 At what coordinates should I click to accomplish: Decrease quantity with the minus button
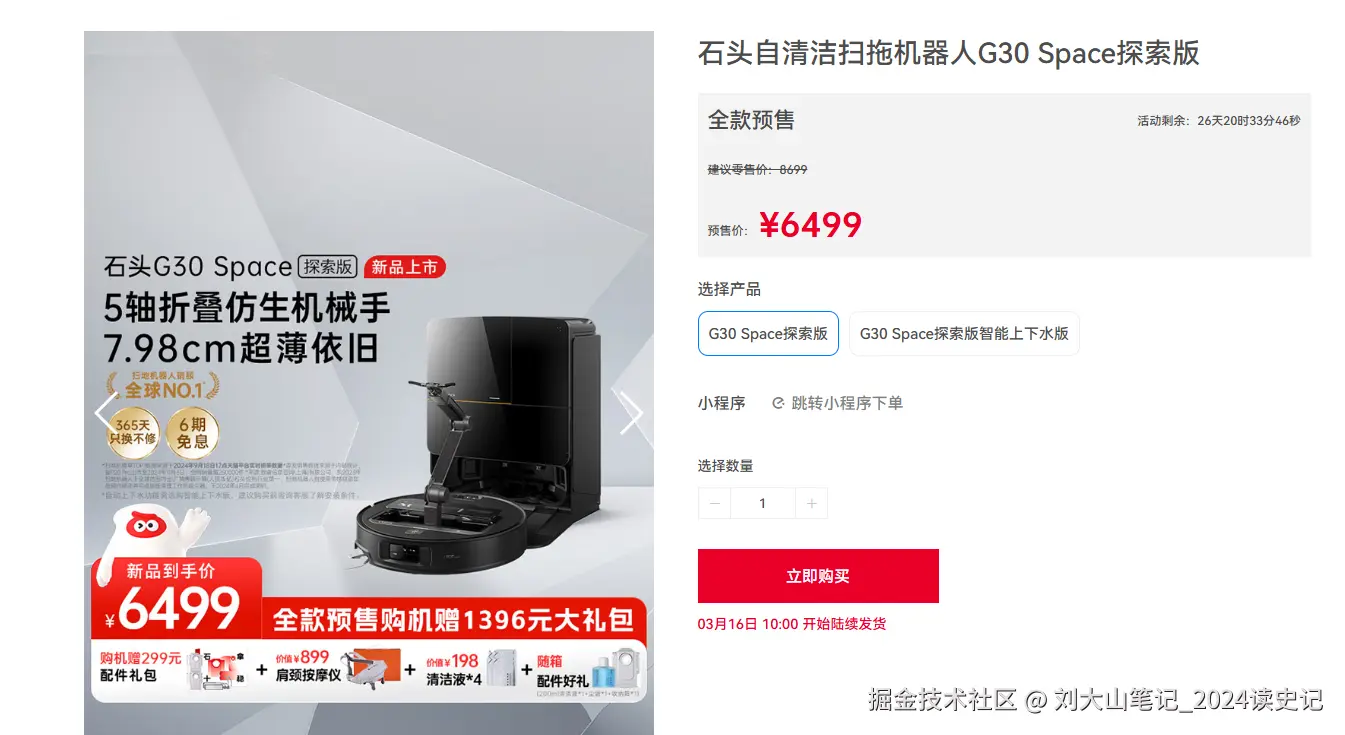tap(714, 503)
